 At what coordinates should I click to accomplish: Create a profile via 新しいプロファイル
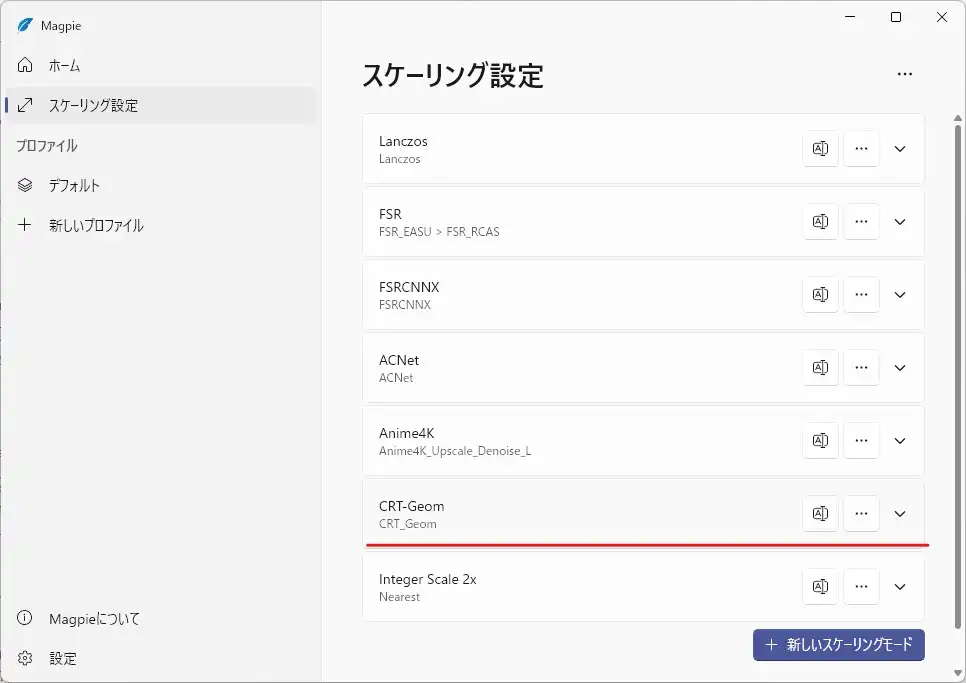(x=96, y=225)
